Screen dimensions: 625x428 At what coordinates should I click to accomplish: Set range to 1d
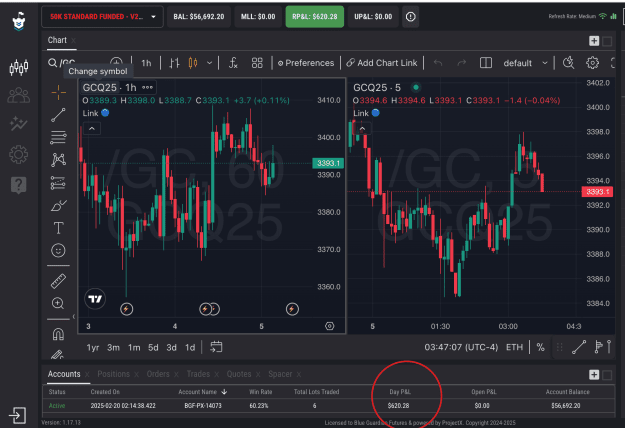pos(190,348)
